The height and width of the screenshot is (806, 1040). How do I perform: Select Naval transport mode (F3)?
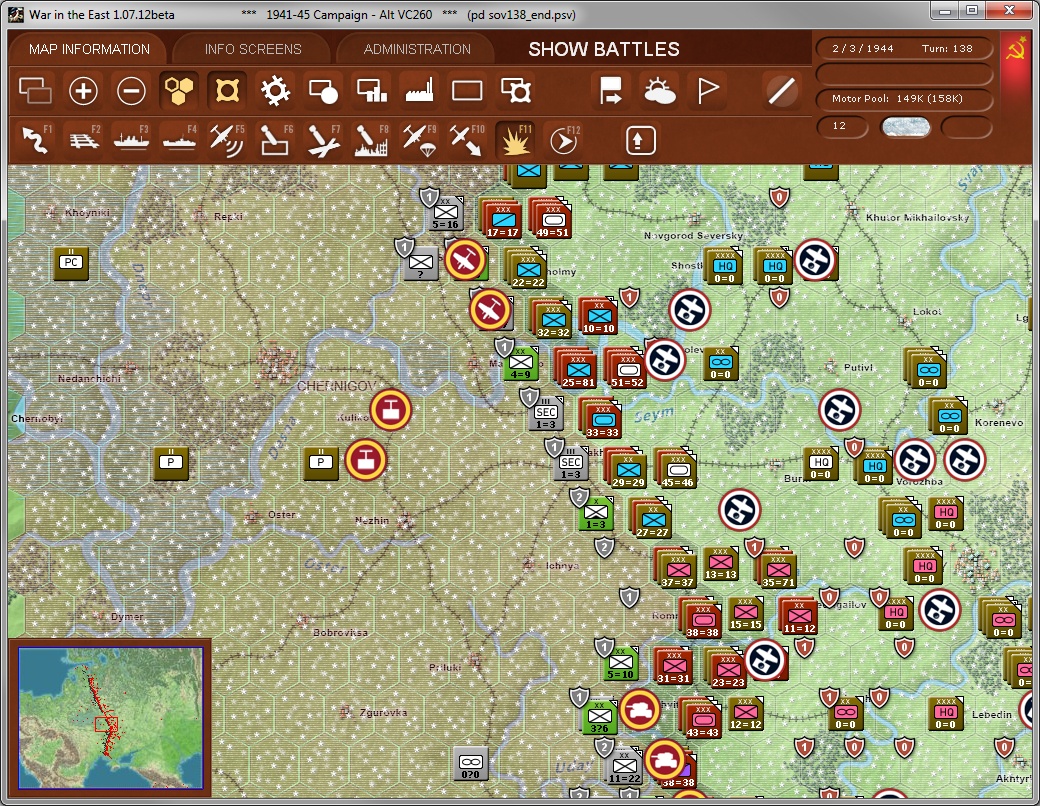tap(131, 140)
